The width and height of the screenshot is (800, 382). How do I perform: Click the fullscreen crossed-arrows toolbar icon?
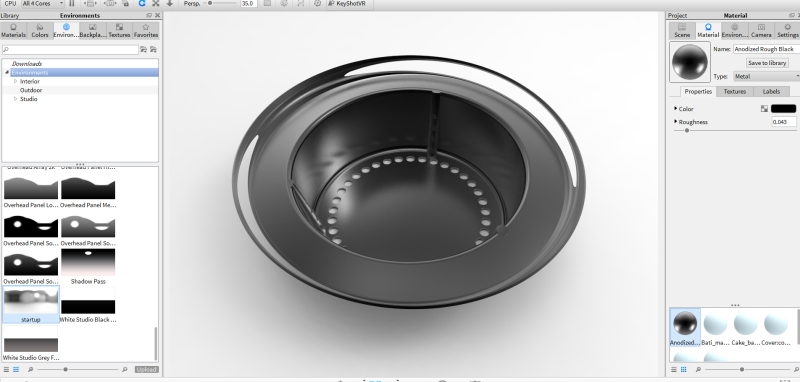pyautogui.click(x=156, y=3)
